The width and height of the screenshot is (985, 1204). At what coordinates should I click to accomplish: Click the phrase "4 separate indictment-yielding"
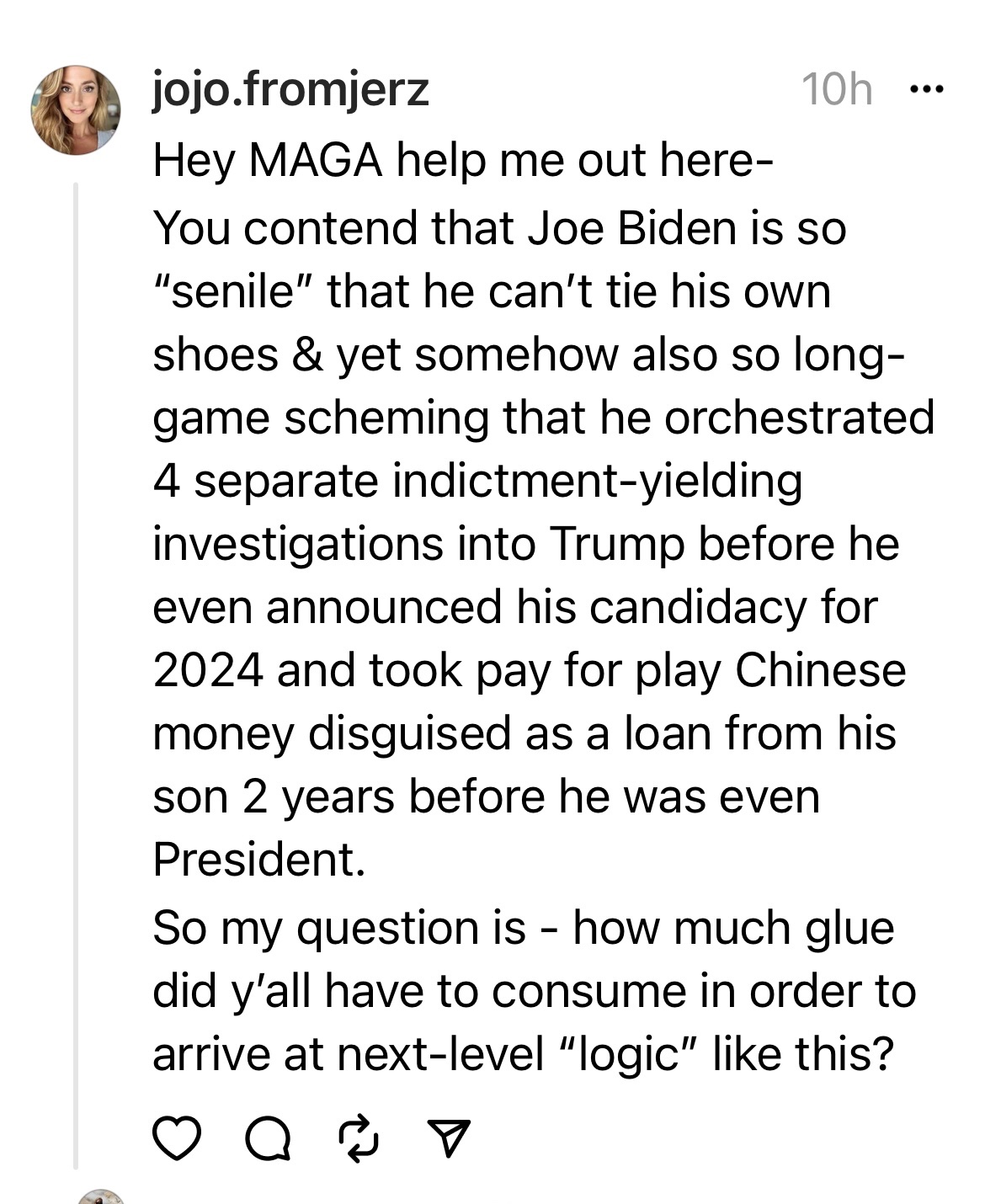pyautogui.click(x=477, y=481)
